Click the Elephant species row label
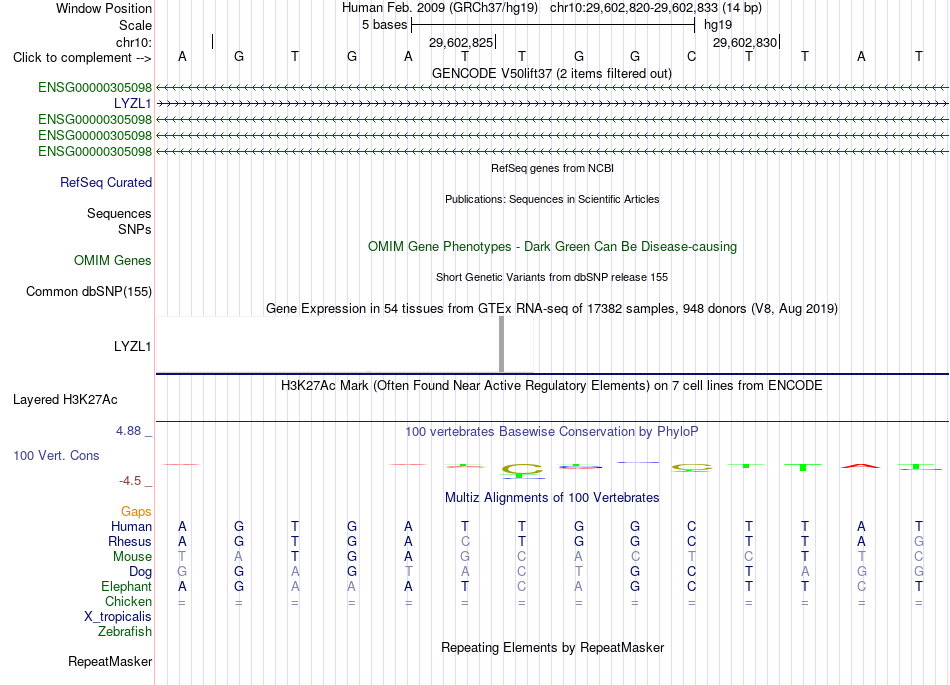The image size is (950, 685). point(127,586)
